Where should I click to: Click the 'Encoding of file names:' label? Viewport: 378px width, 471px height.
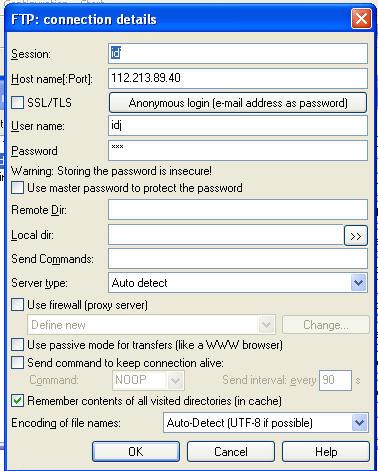66,423
